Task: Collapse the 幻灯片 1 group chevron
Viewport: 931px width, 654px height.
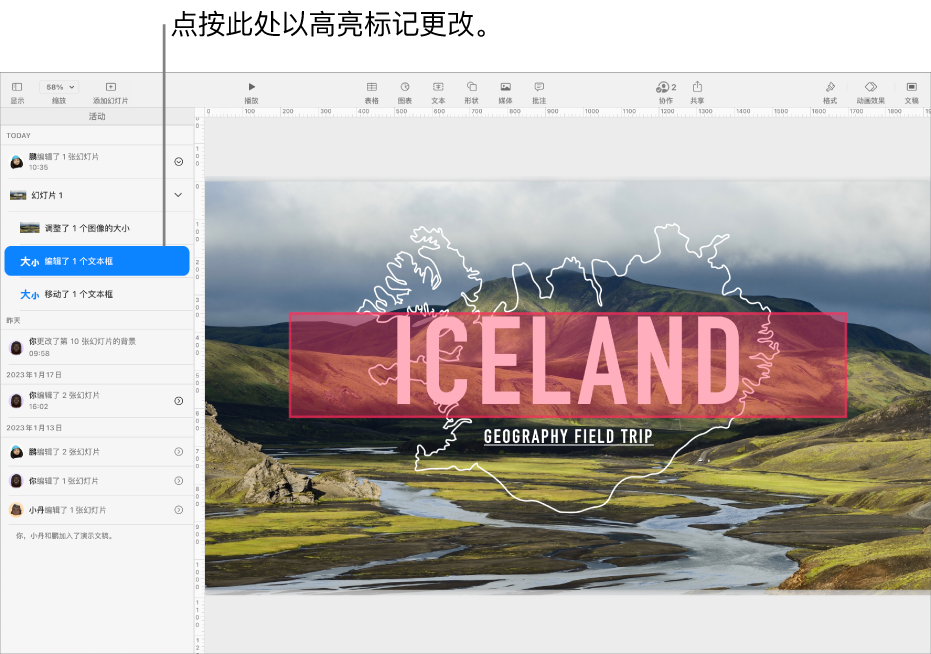Action: pyautogui.click(x=178, y=195)
